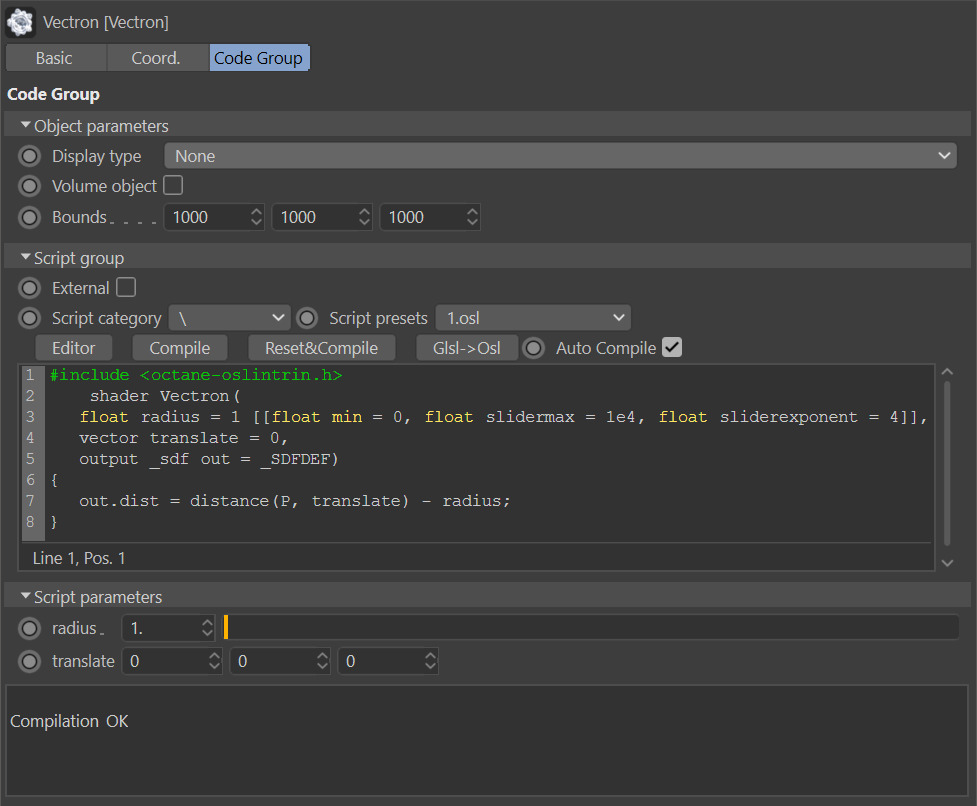Click the animation dot beside Display type
This screenshot has height=806, width=977.
[29, 156]
